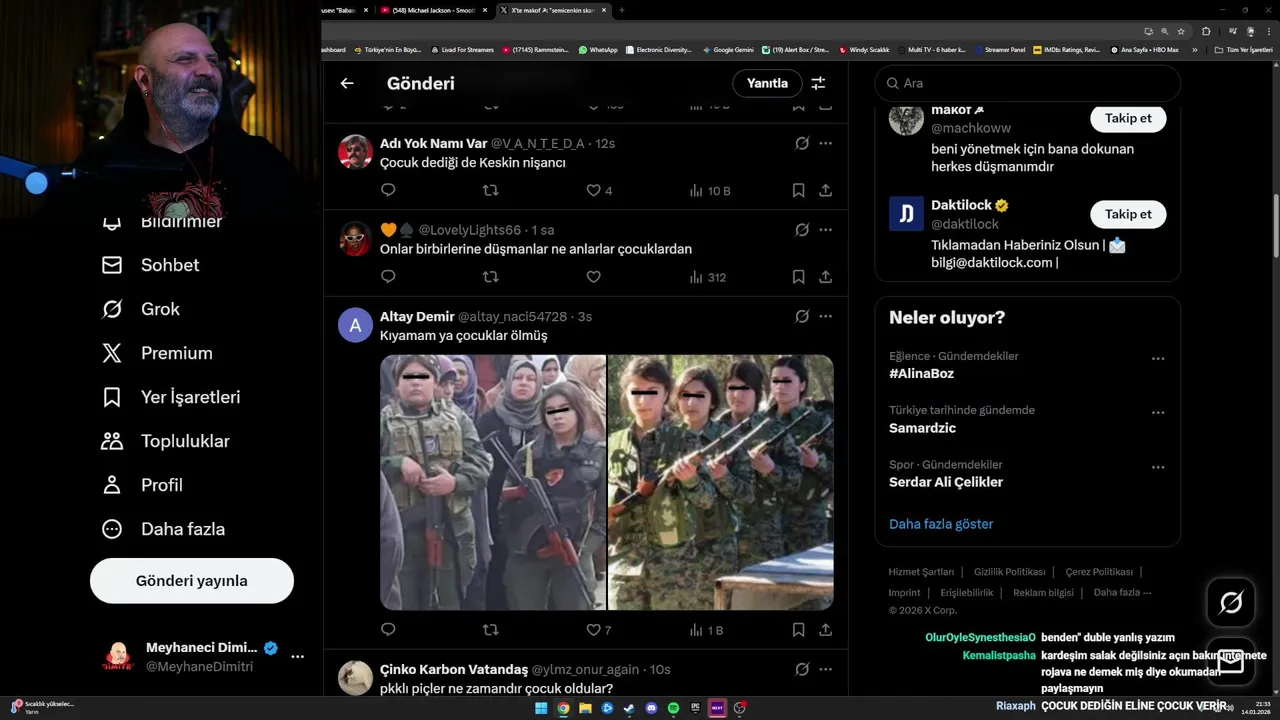Screen dimensions: 1280x720
Task: Open the Serdar Ali Çelikler trend
Action: tap(946, 482)
